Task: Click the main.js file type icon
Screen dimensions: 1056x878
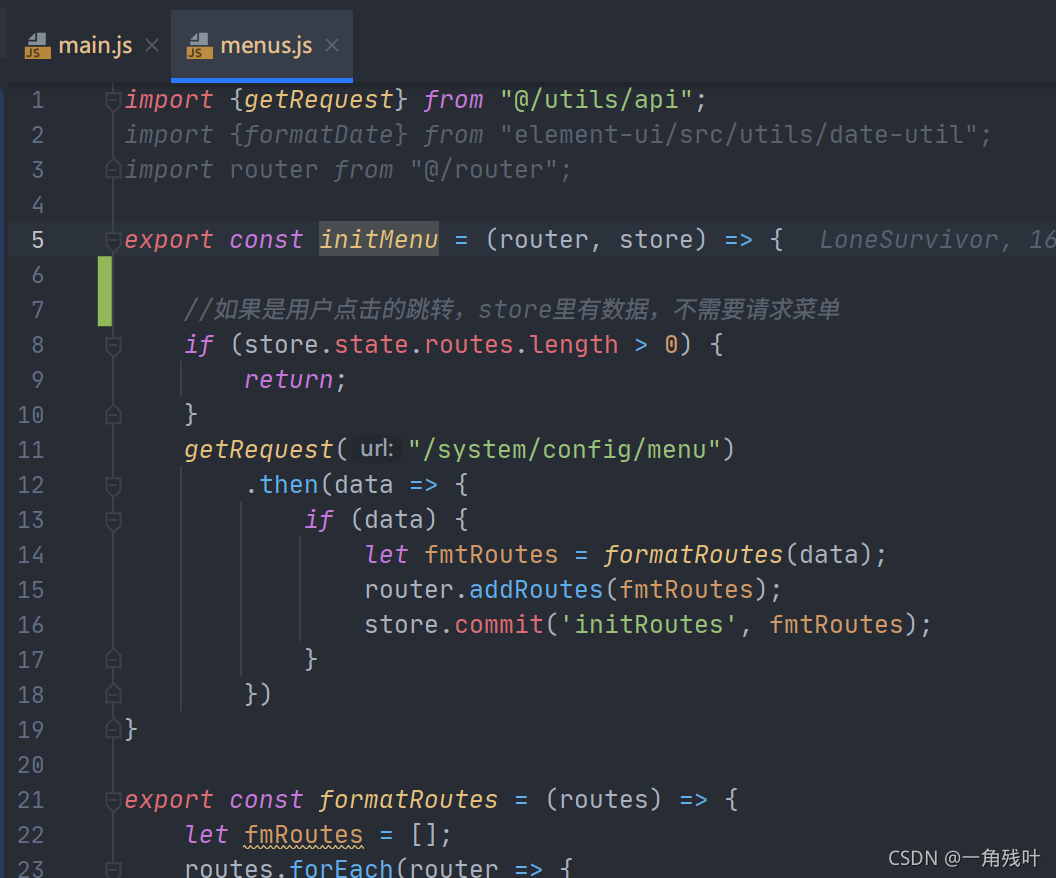Action: [x=38, y=46]
